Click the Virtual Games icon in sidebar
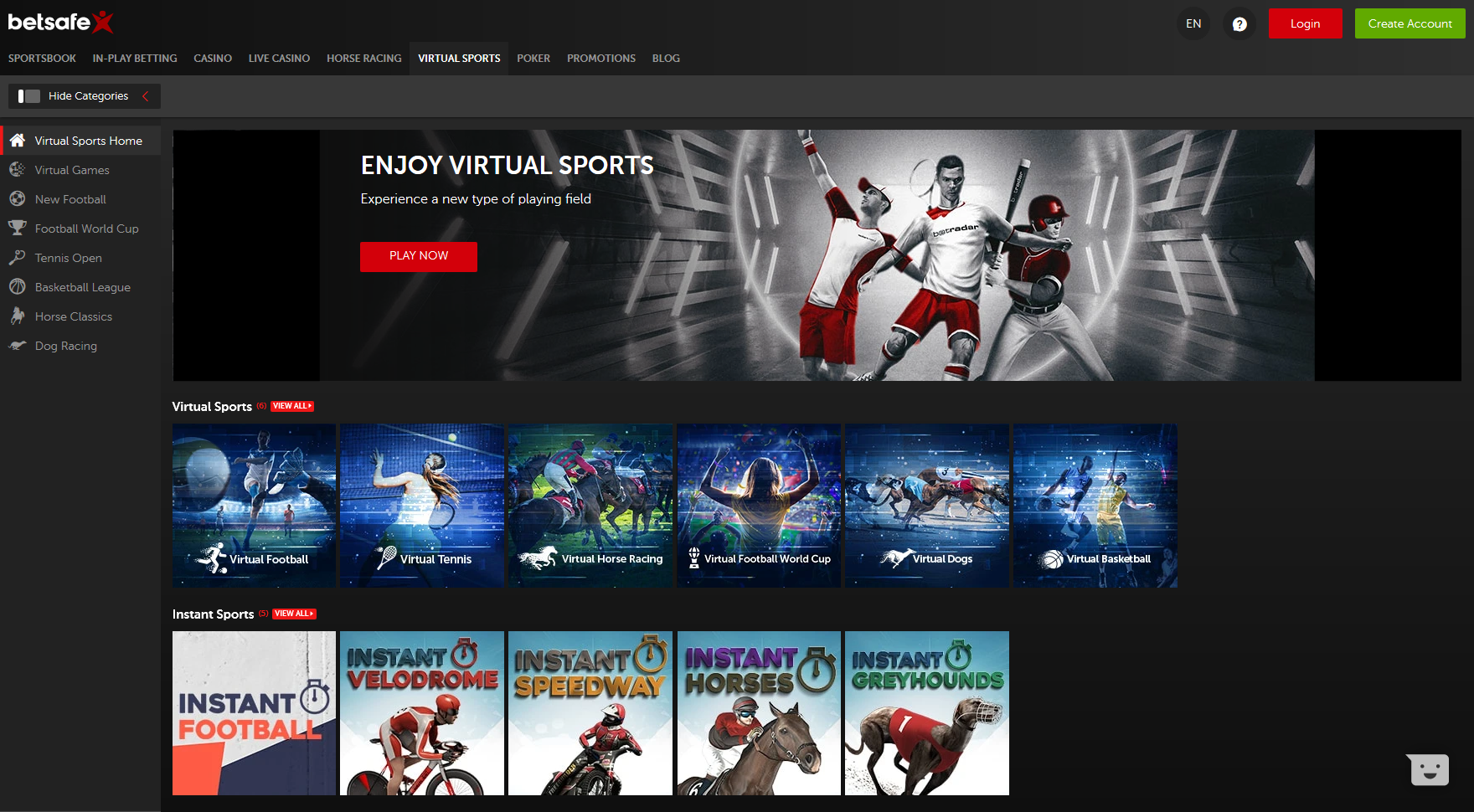 18,169
